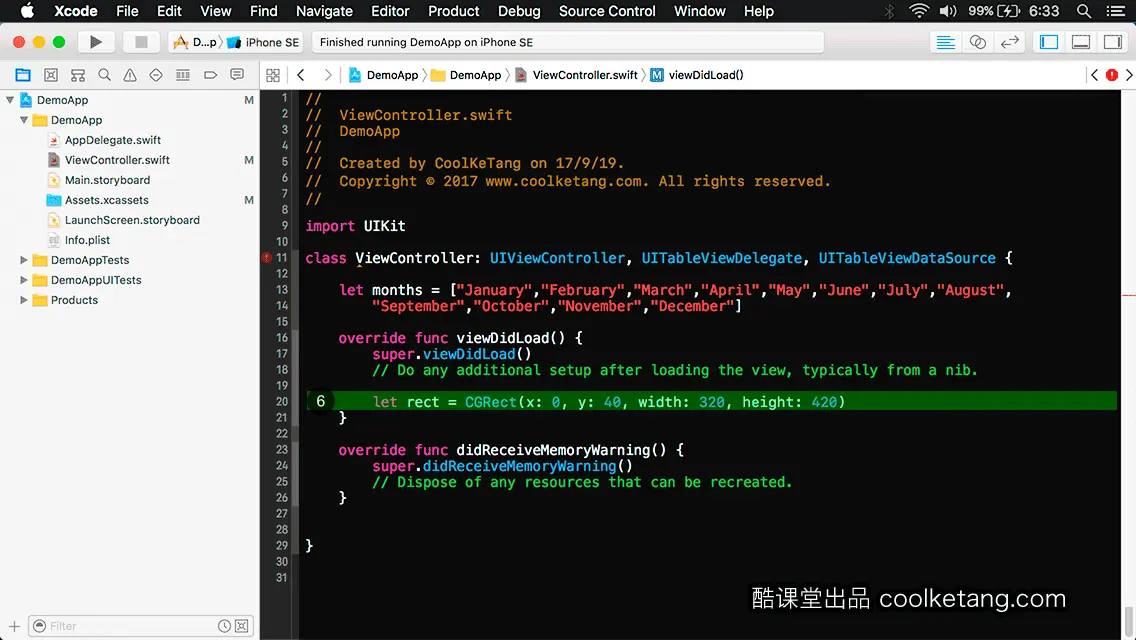
Task: Open Assets.xcassets catalog
Action: tap(106, 200)
